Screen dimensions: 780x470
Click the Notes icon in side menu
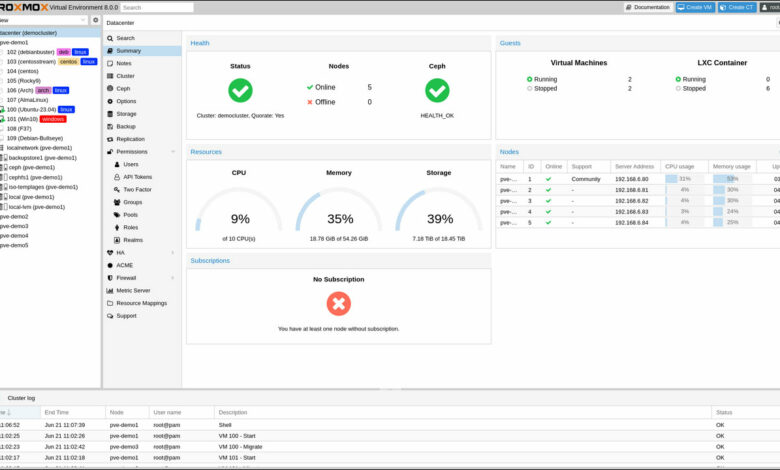pyautogui.click(x=110, y=64)
